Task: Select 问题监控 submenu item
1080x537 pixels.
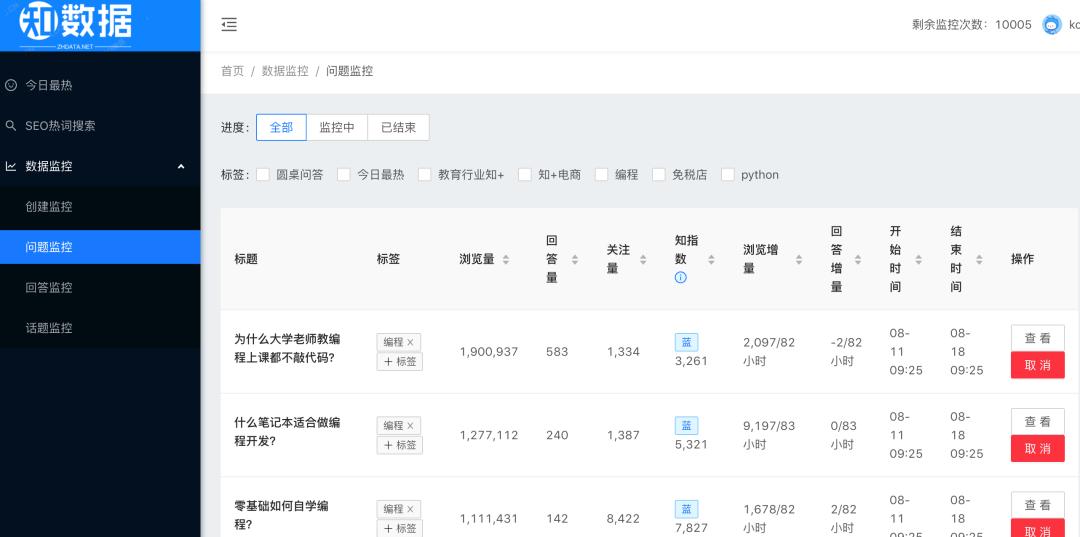Action: click(100, 247)
